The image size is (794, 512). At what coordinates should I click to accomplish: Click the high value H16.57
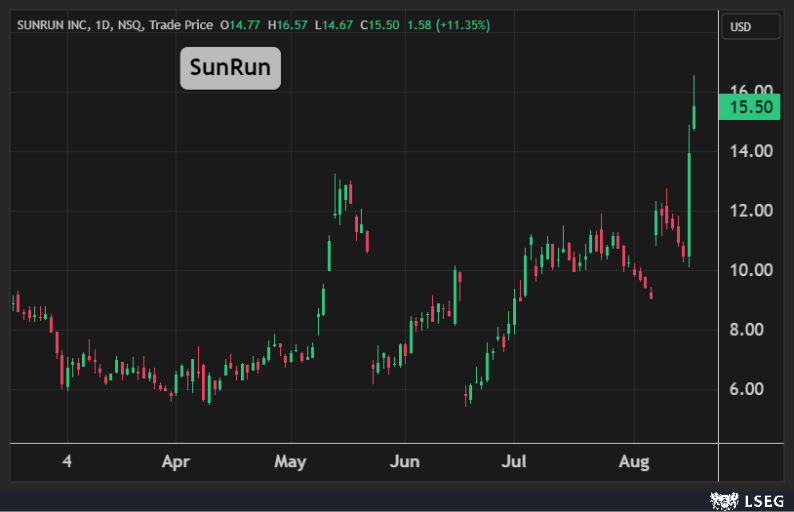tap(288, 25)
